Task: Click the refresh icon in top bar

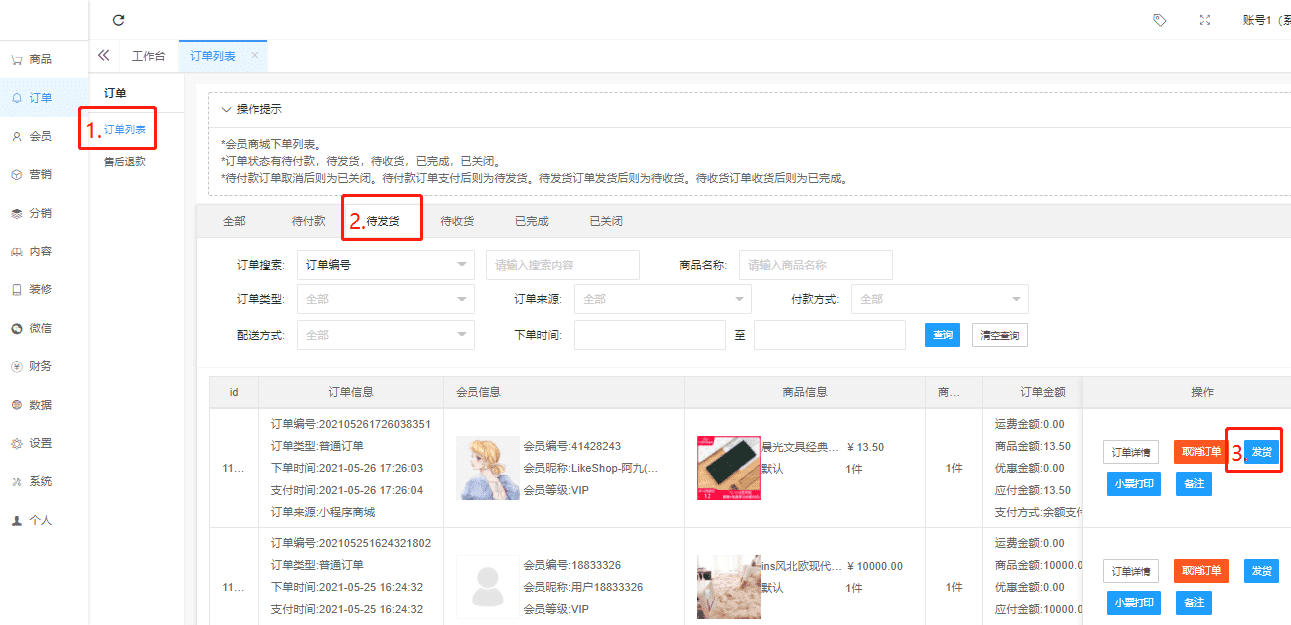Action: click(x=119, y=20)
